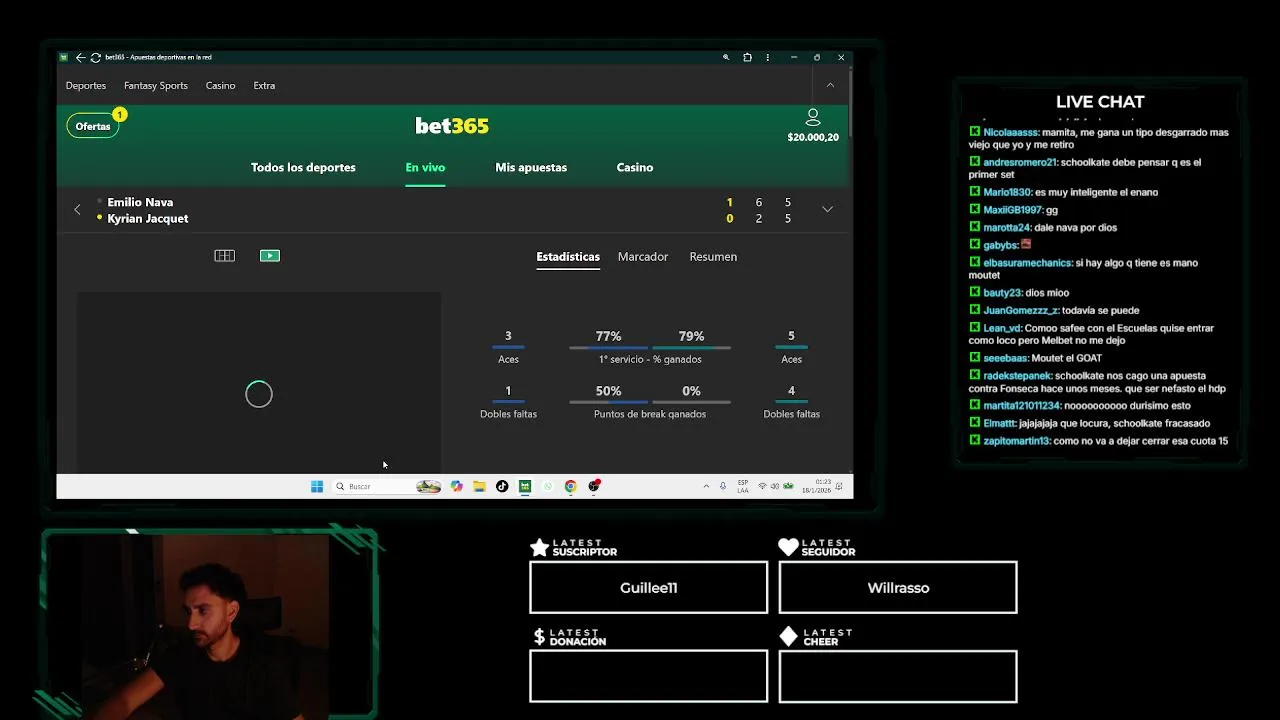Collapse the top product bar chevron
Screen dimensions: 1280x720
(830, 85)
